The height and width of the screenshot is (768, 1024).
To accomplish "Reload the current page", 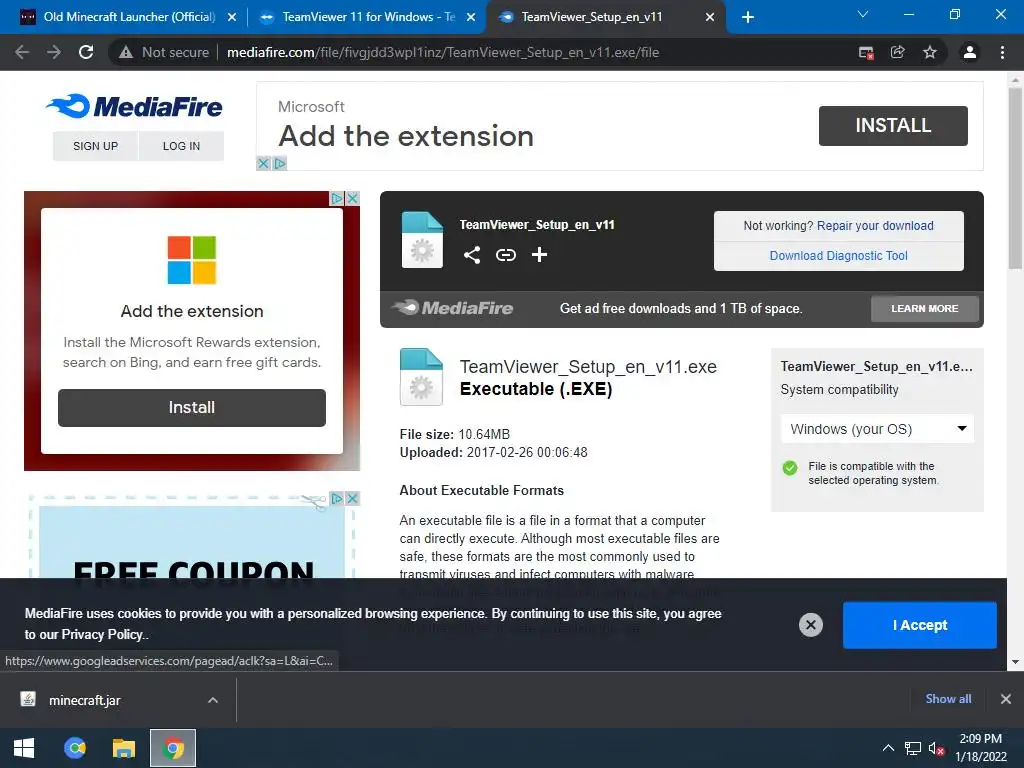I will (x=86, y=52).
